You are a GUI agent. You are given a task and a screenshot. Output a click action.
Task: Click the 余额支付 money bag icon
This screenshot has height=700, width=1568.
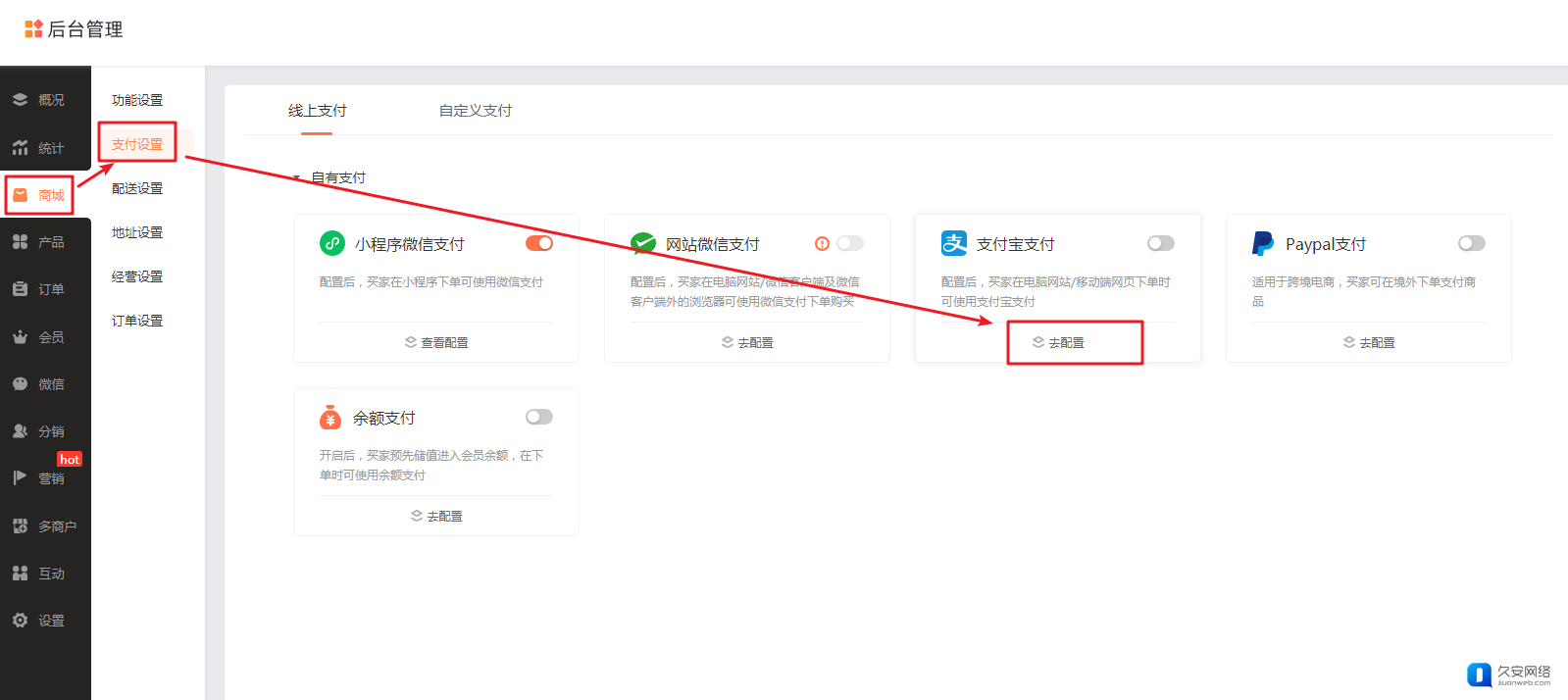click(330, 418)
